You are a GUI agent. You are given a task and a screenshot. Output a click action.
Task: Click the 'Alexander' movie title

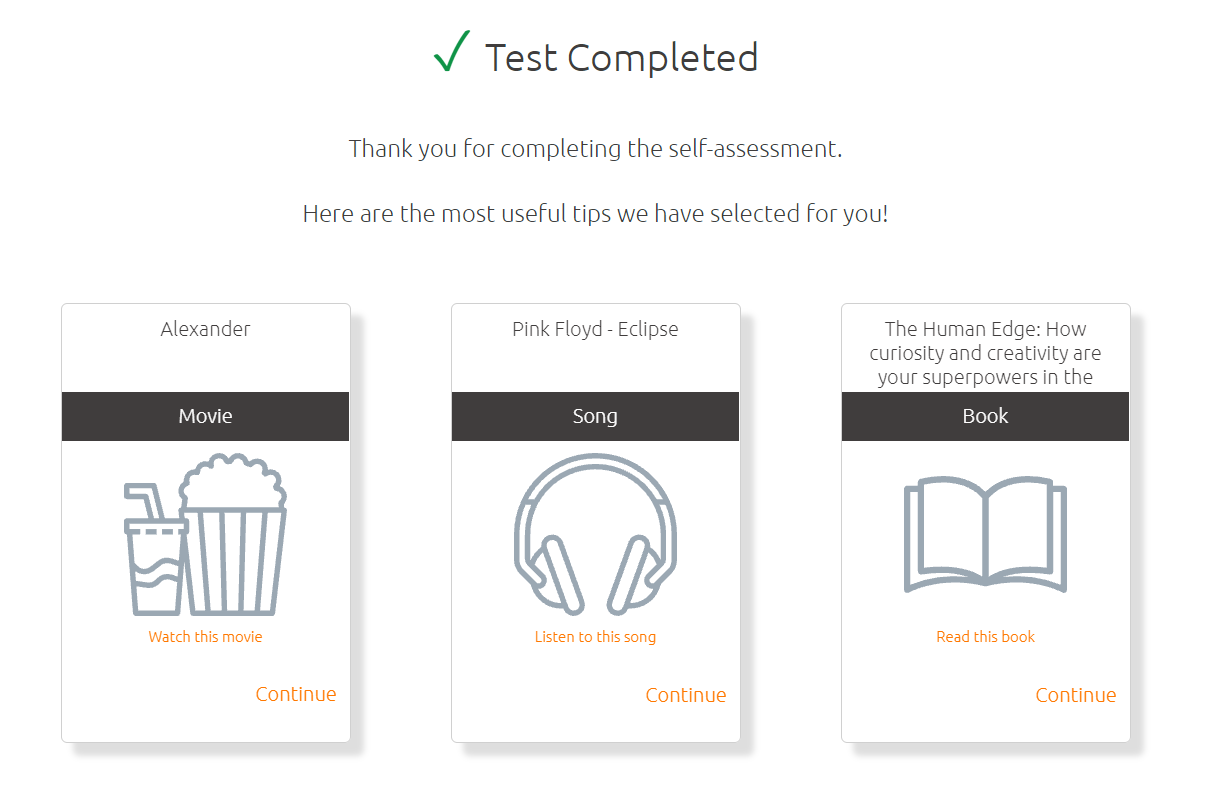[205, 329]
